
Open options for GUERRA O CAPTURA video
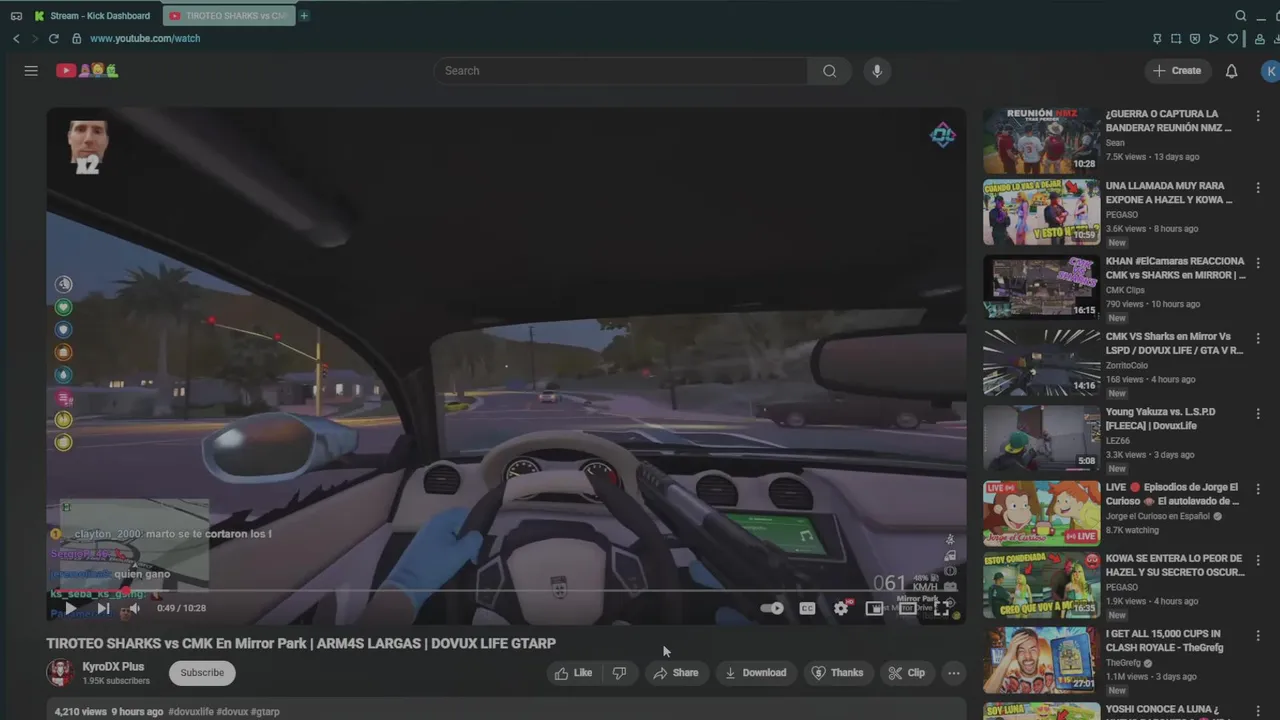pyautogui.click(x=1258, y=115)
